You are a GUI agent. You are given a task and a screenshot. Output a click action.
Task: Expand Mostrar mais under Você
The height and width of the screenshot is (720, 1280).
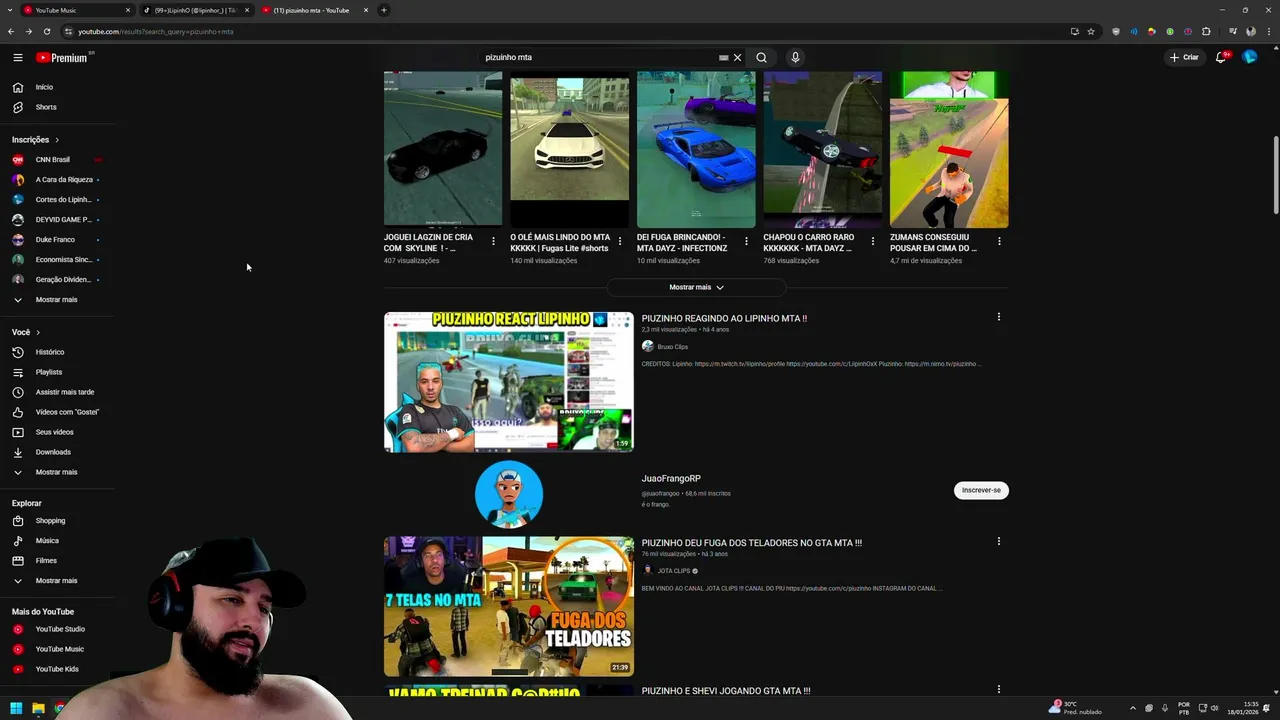(57, 472)
